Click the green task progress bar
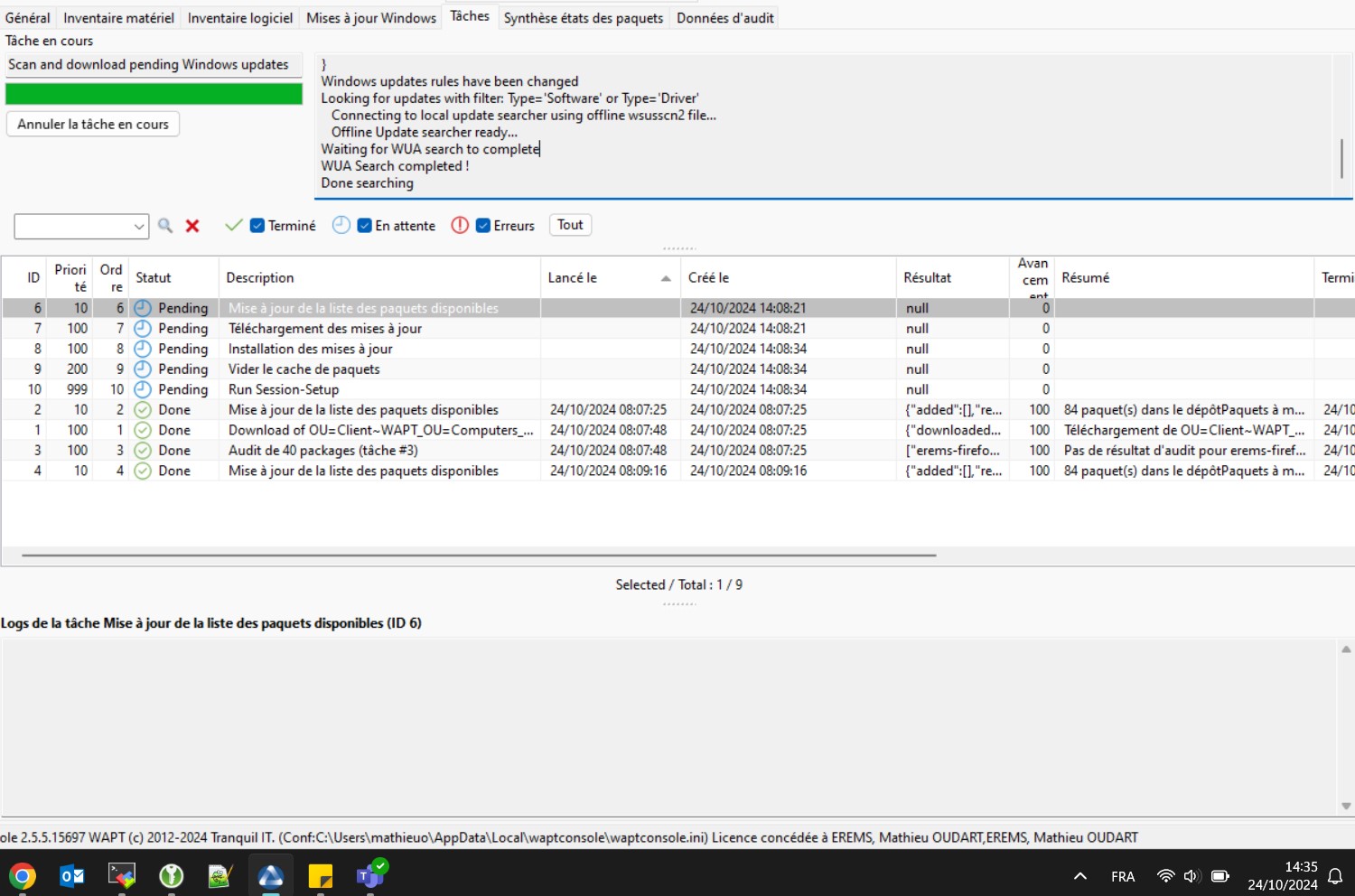The image size is (1355, 896). 154,94
